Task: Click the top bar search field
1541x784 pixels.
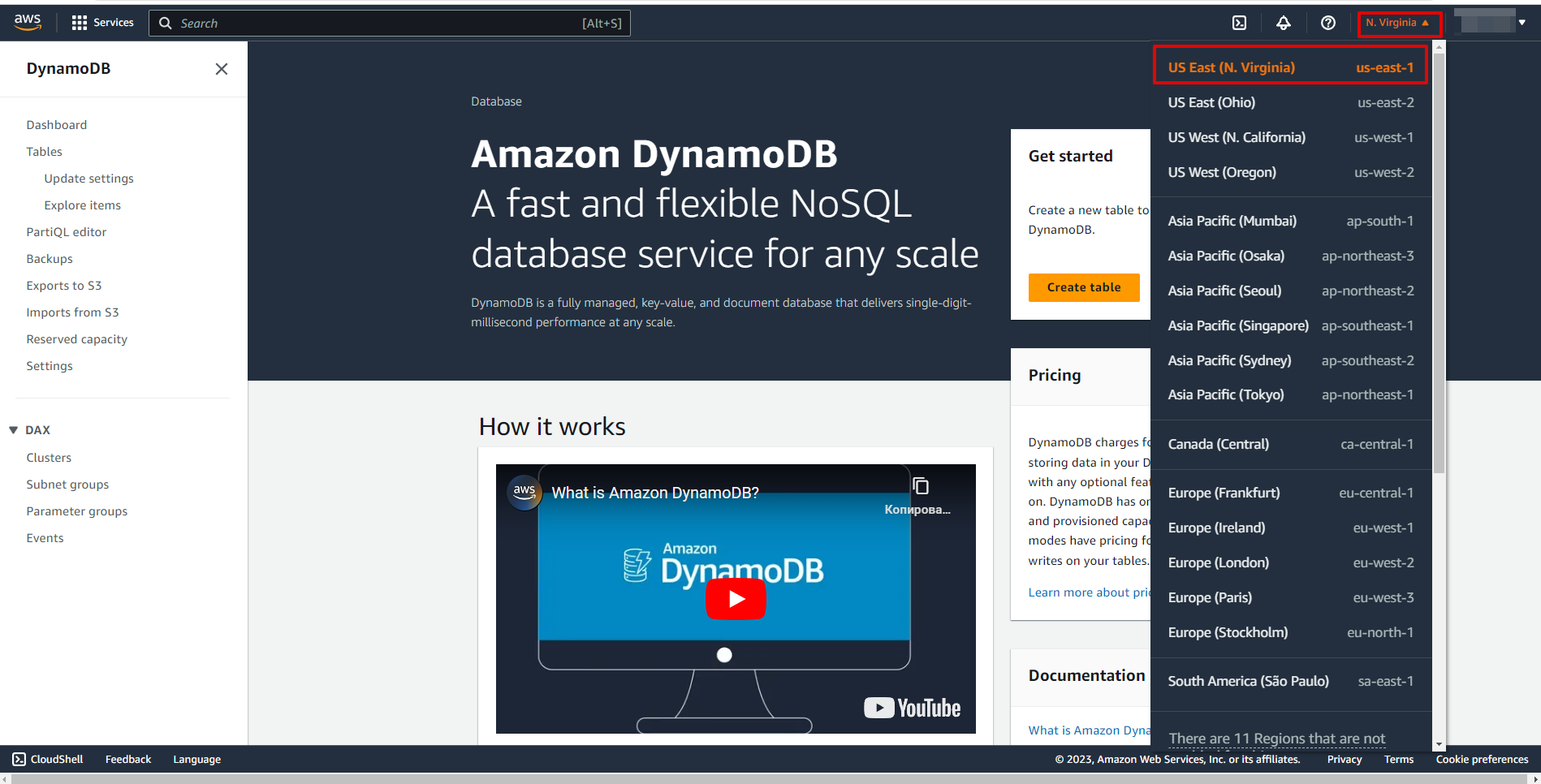Action: (x=390, y=24)
